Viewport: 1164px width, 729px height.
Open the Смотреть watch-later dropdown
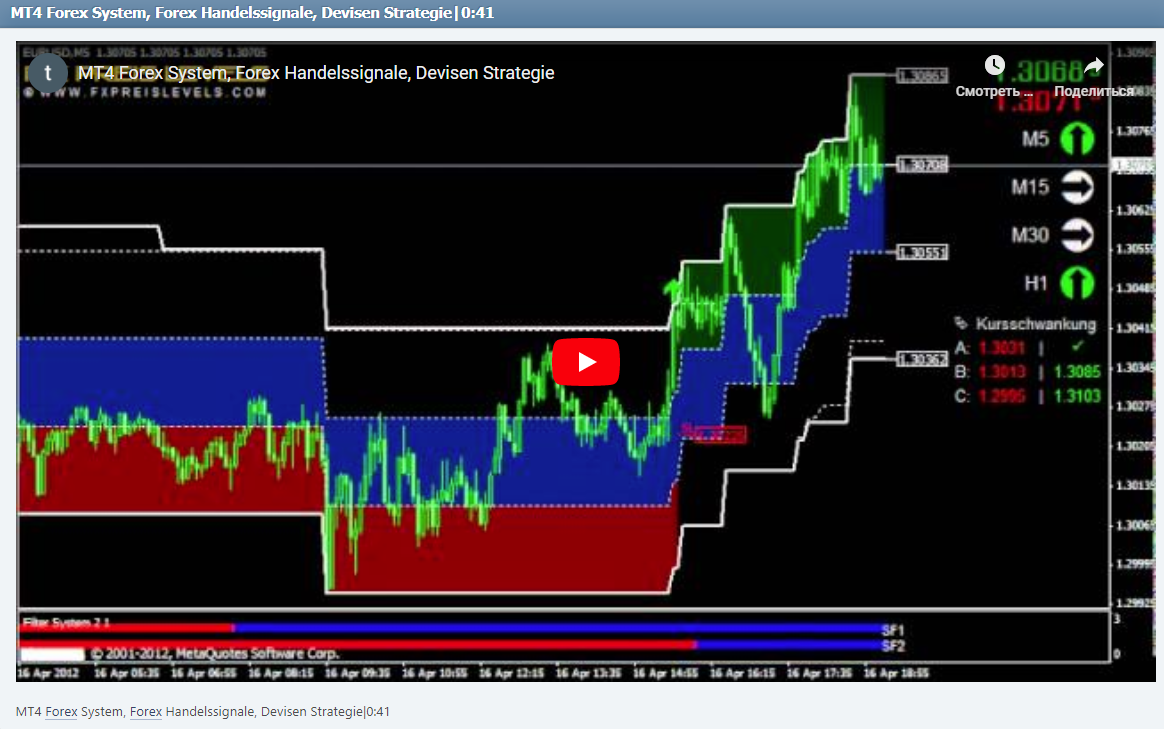991,90
